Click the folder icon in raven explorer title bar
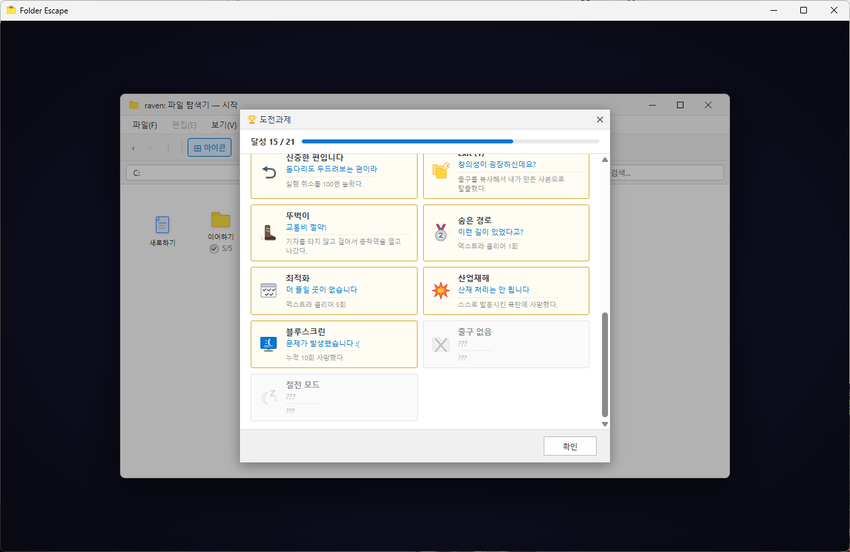Screen dimensions: 850x552 click(x=134, y=105)
